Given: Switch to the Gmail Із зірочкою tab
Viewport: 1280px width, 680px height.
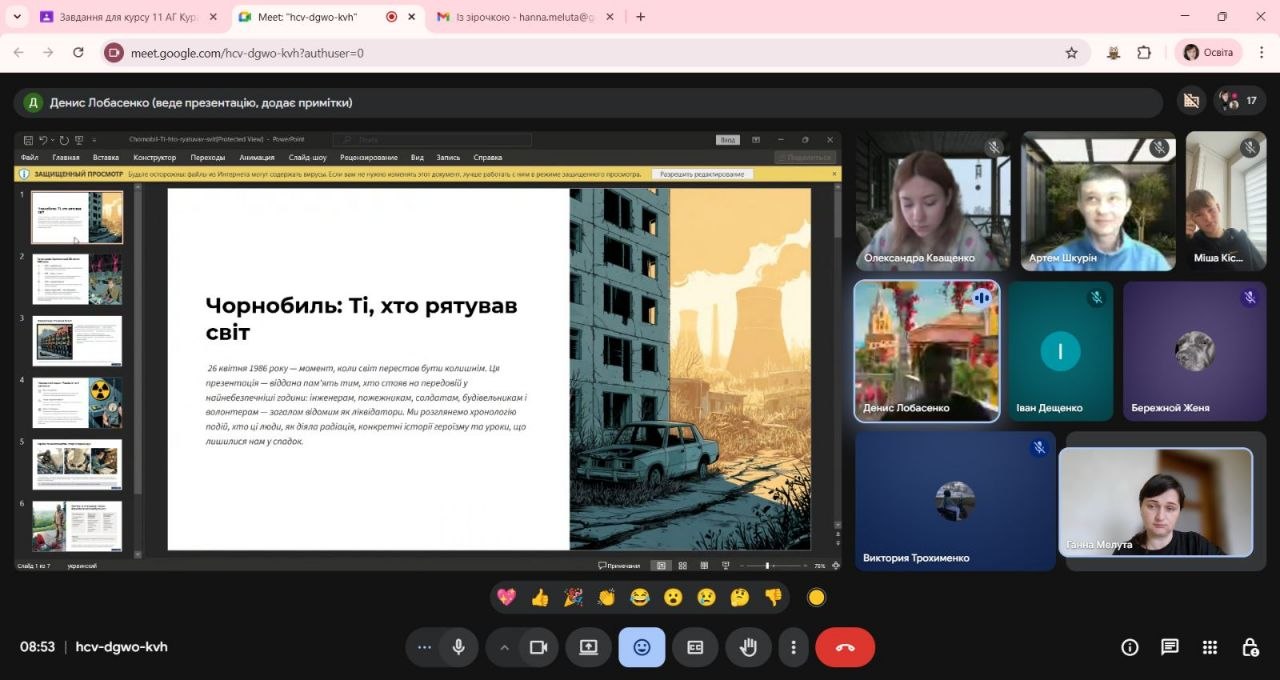Looking at the screenshot, I should [527, 17].
